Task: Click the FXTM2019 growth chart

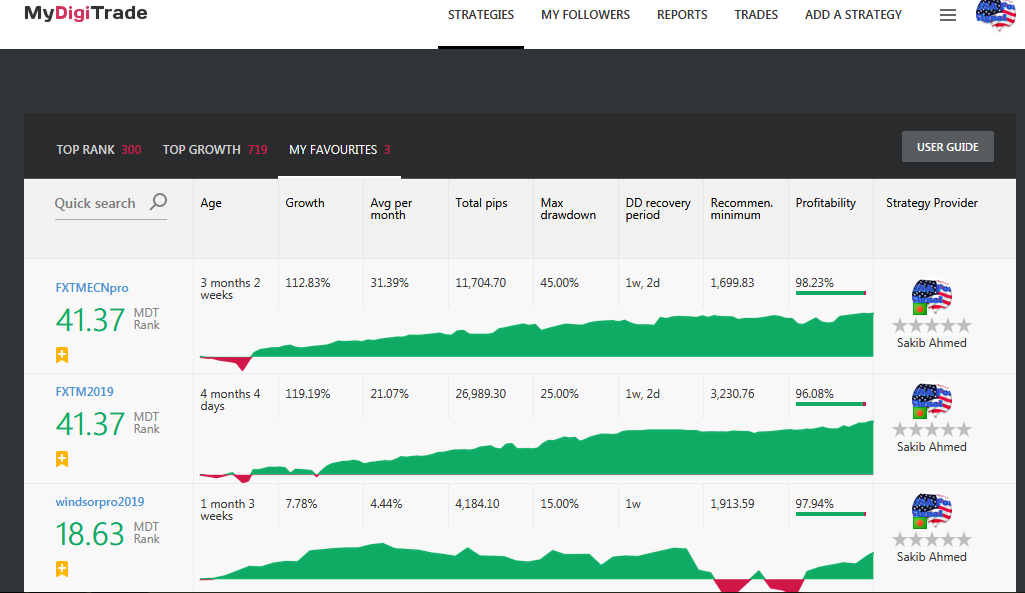Action: tap(536, 451)
